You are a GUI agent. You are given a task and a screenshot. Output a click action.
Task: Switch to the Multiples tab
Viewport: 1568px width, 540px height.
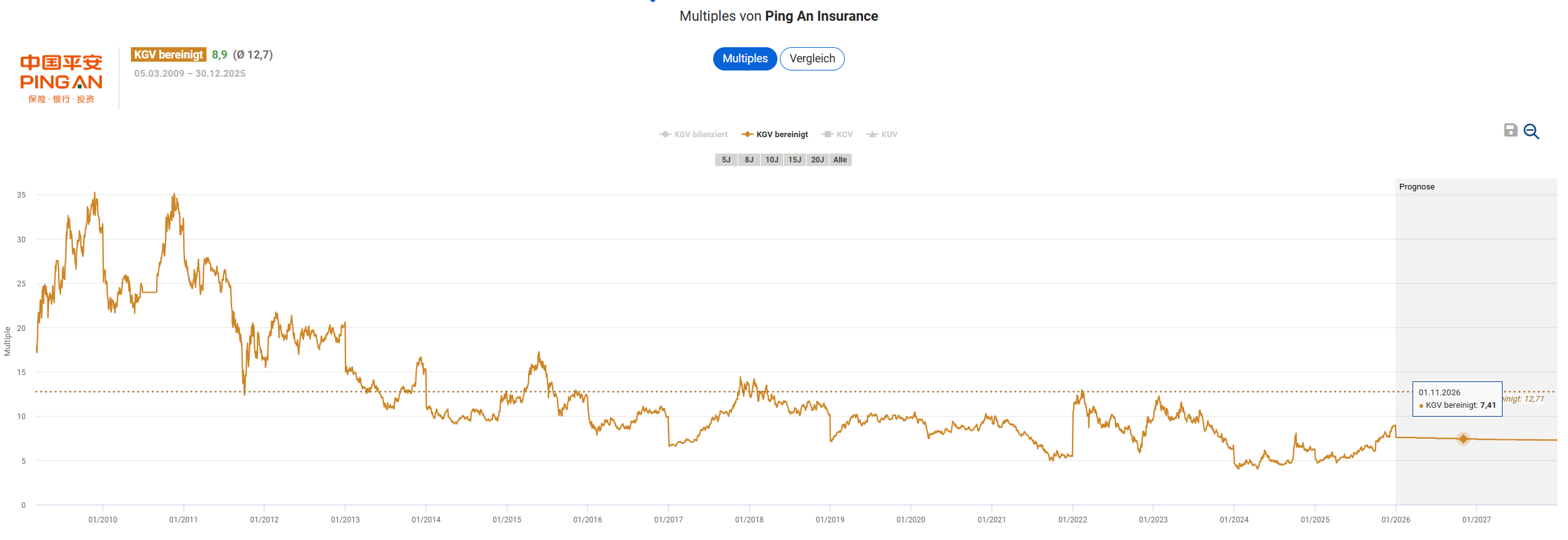[x=745, y=59]
